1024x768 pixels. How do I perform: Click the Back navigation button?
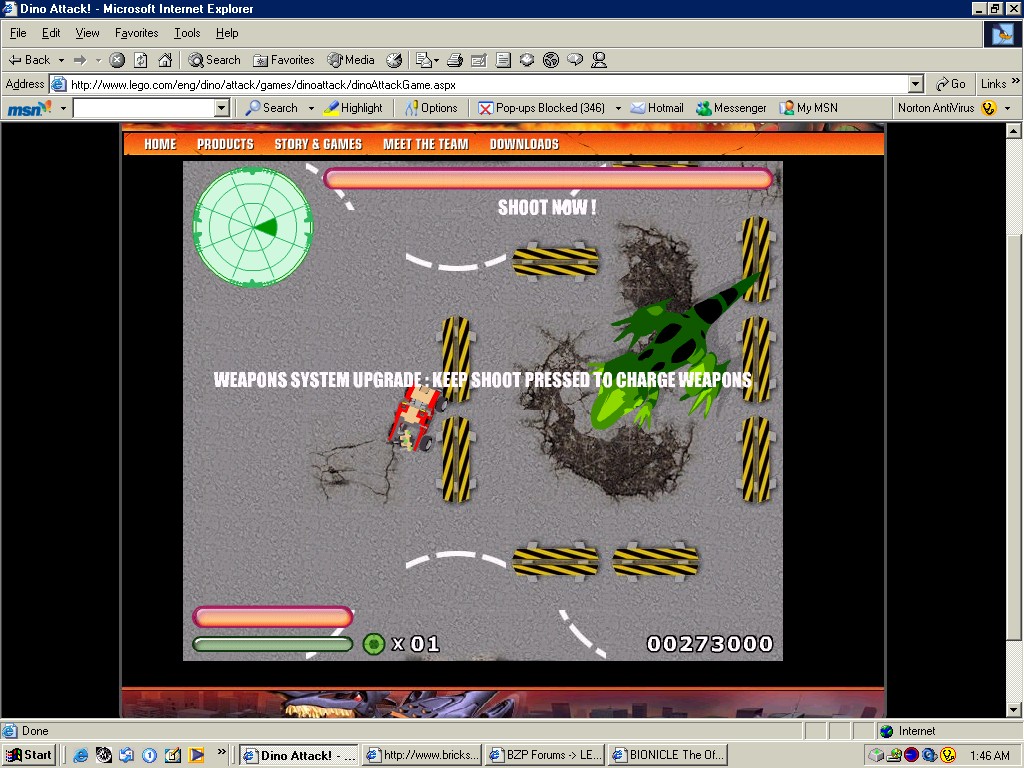(29, 60)
